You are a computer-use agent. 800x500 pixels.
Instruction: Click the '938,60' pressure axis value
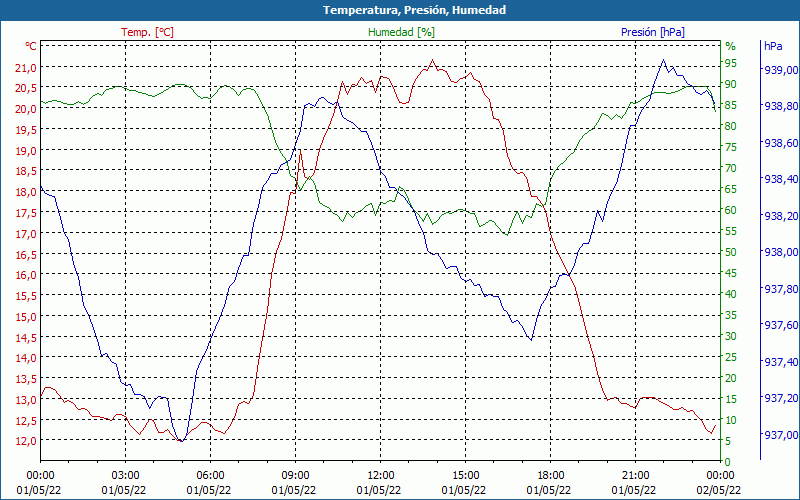tap(781, 143)
